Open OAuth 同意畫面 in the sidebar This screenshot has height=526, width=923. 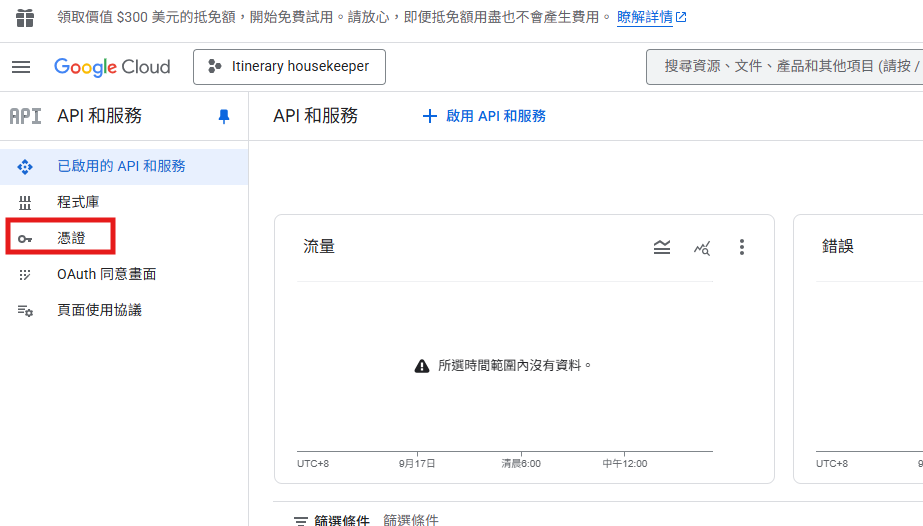(x=124, y=274)
